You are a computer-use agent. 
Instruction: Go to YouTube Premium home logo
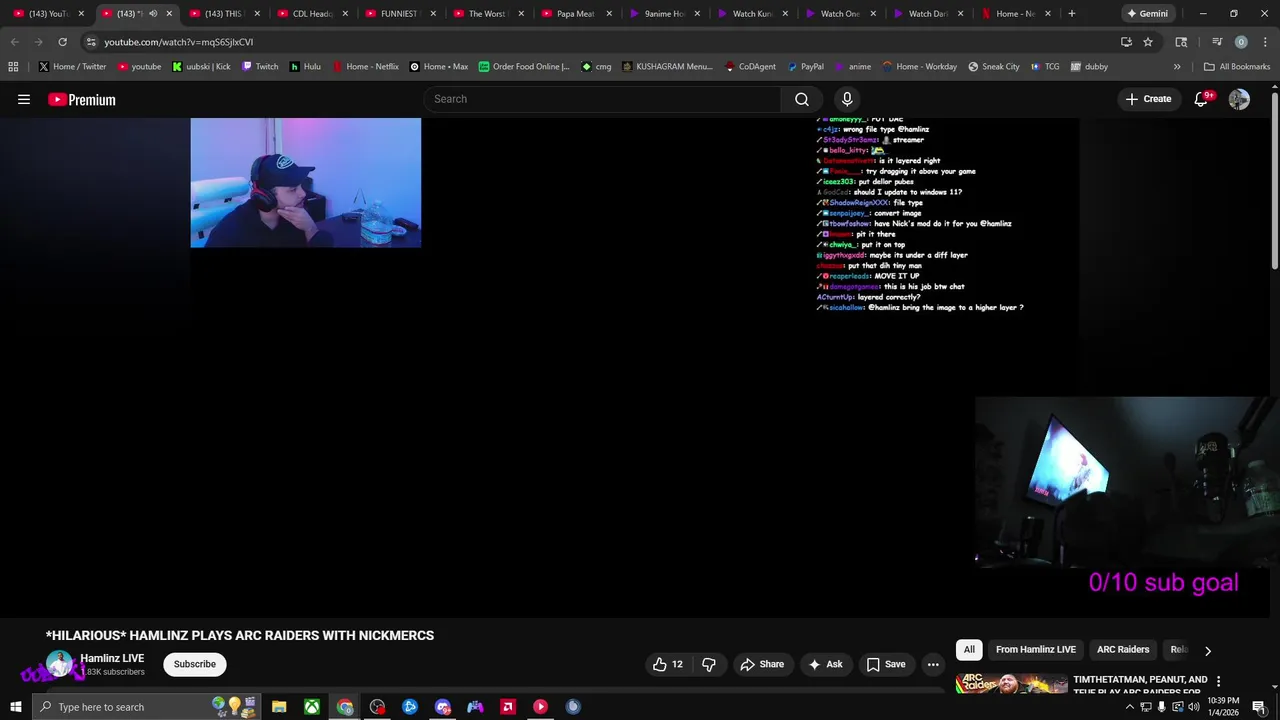pos(82,99)
